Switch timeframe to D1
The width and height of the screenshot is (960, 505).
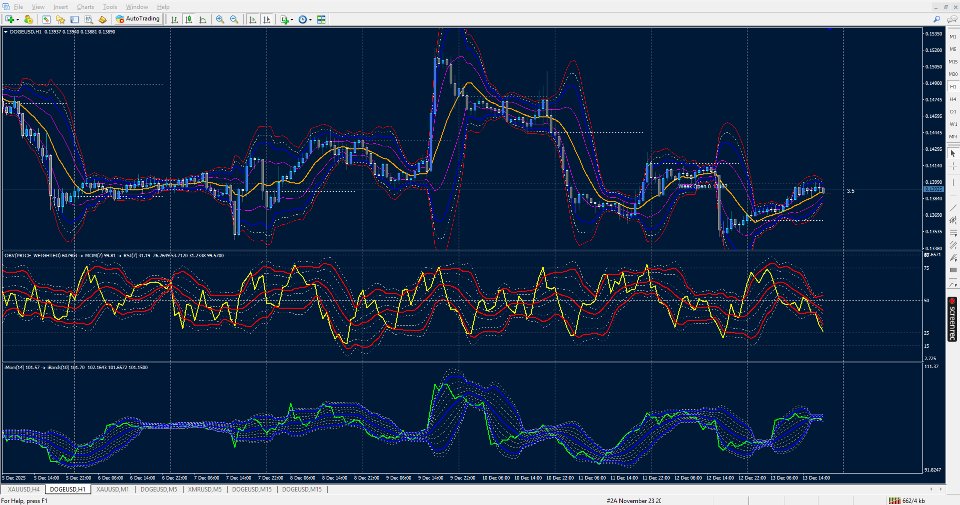[x=953, y=112]
